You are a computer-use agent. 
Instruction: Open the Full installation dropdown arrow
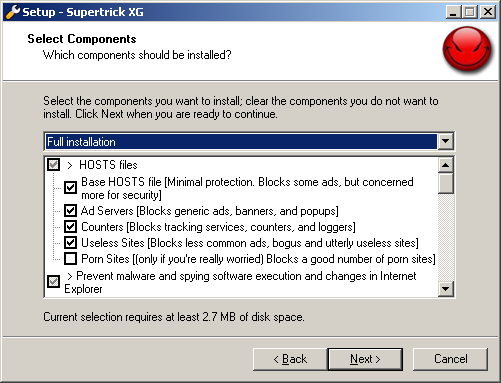pyautogui.click(x=445, y=141)
